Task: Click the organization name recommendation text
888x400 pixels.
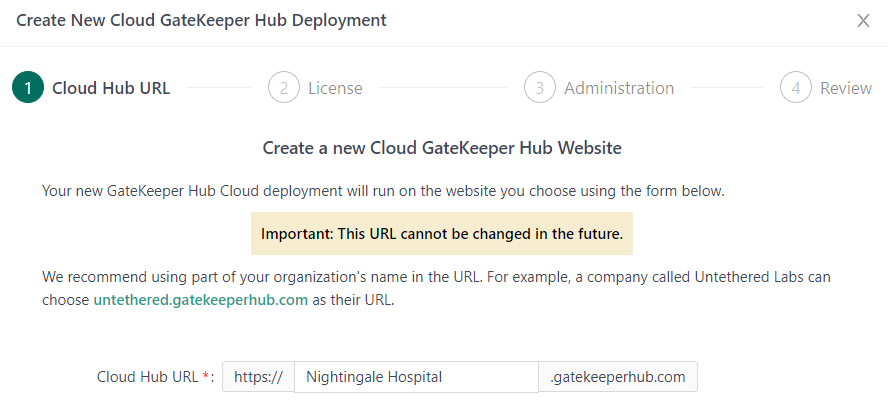Action: (x=436, y=276)
